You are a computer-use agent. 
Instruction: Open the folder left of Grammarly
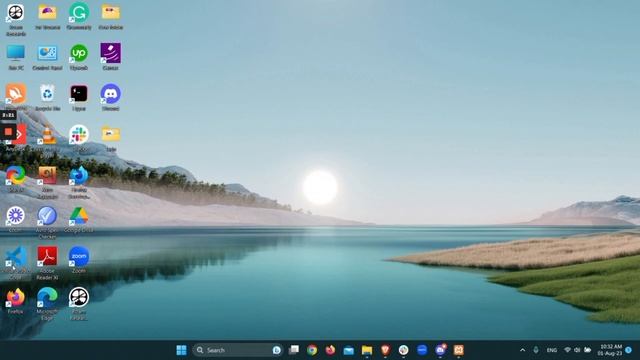pyautogui.click(x=47, y=16)
